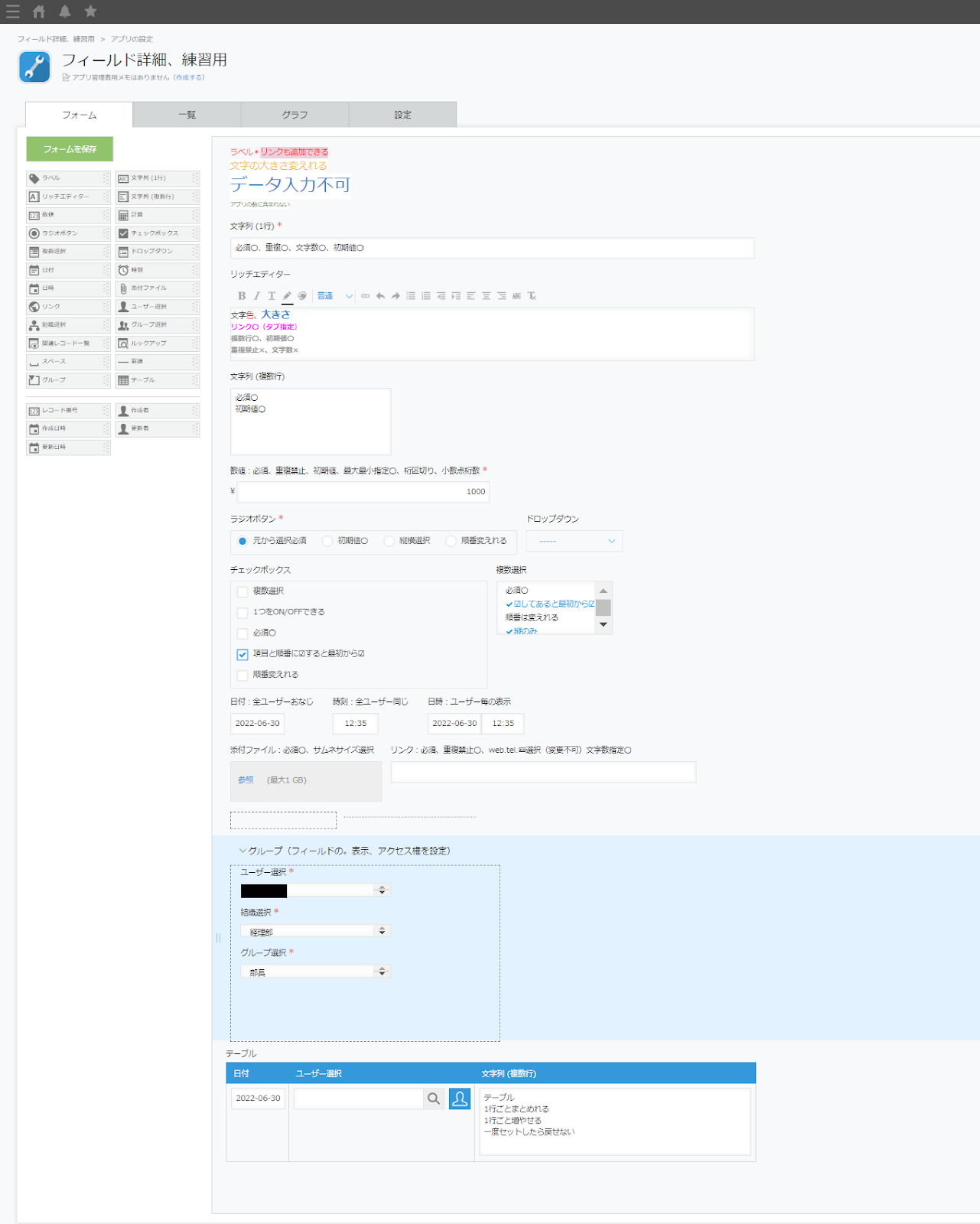
Task: Switch to the 一覧 tab
Action: coord(187,115)
